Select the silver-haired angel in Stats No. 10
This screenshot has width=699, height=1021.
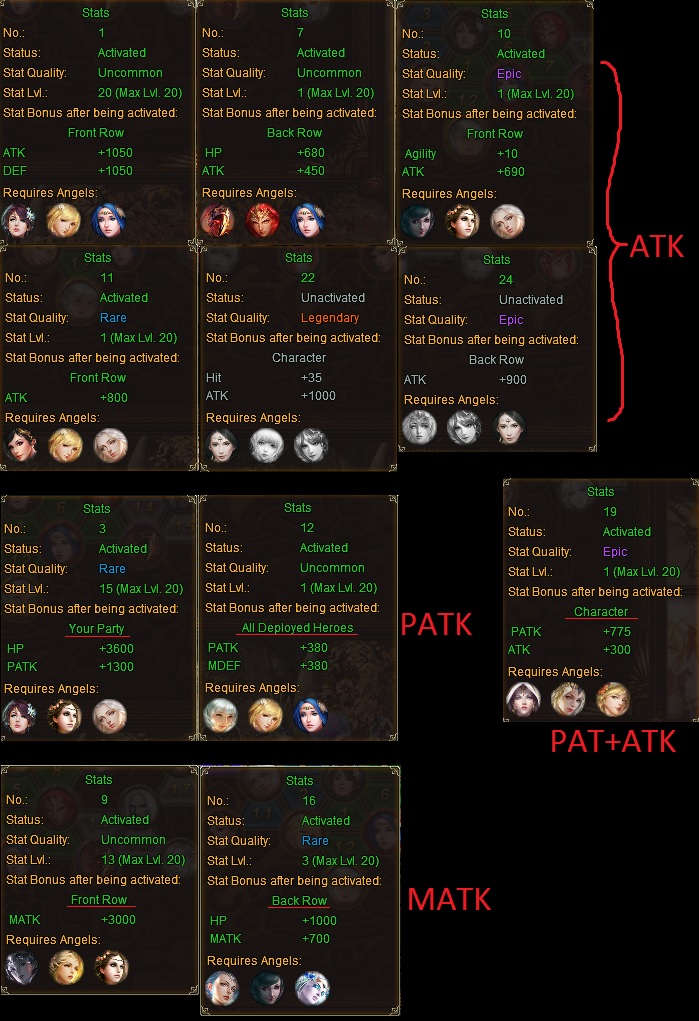pos(507,221)
